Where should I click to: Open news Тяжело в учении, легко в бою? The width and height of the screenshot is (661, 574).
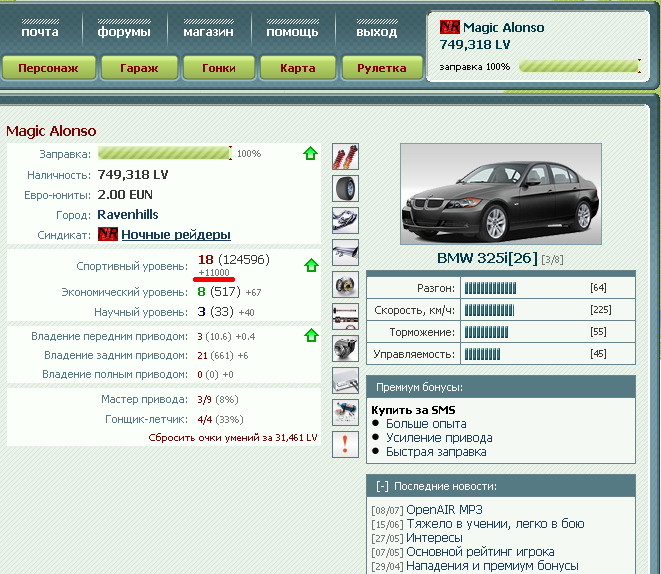pos(495,524)
